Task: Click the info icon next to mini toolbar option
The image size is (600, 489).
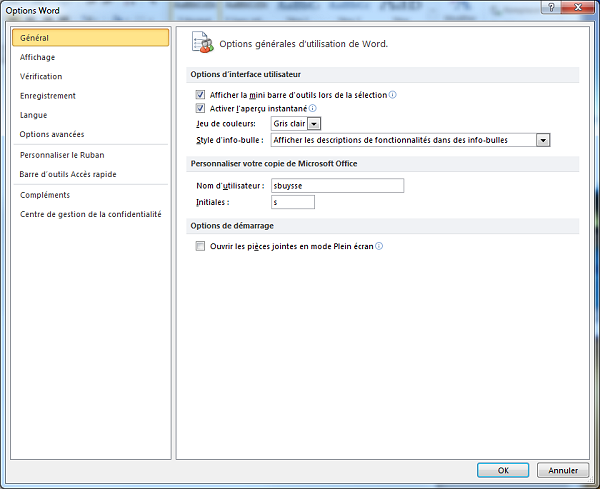Action: coord(393,95)
